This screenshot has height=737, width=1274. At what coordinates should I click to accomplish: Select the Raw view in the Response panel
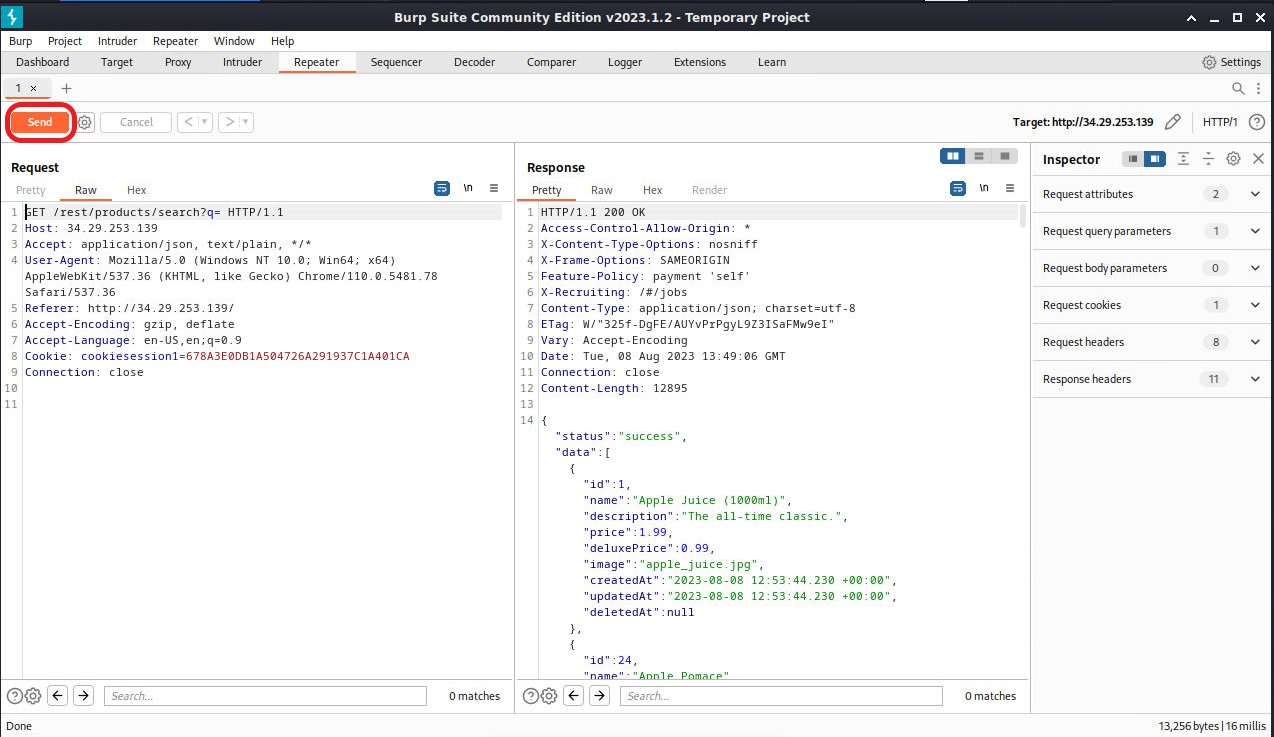click(602, 190)
